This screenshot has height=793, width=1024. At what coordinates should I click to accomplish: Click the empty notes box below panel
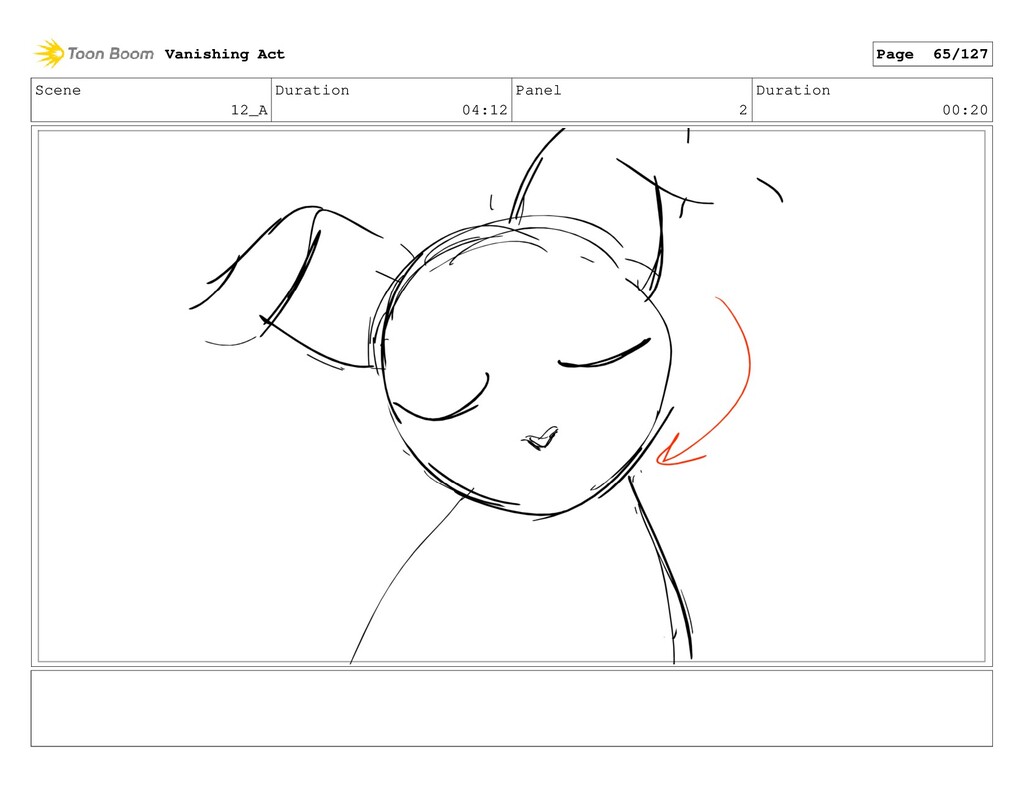(x=511, y=708)
